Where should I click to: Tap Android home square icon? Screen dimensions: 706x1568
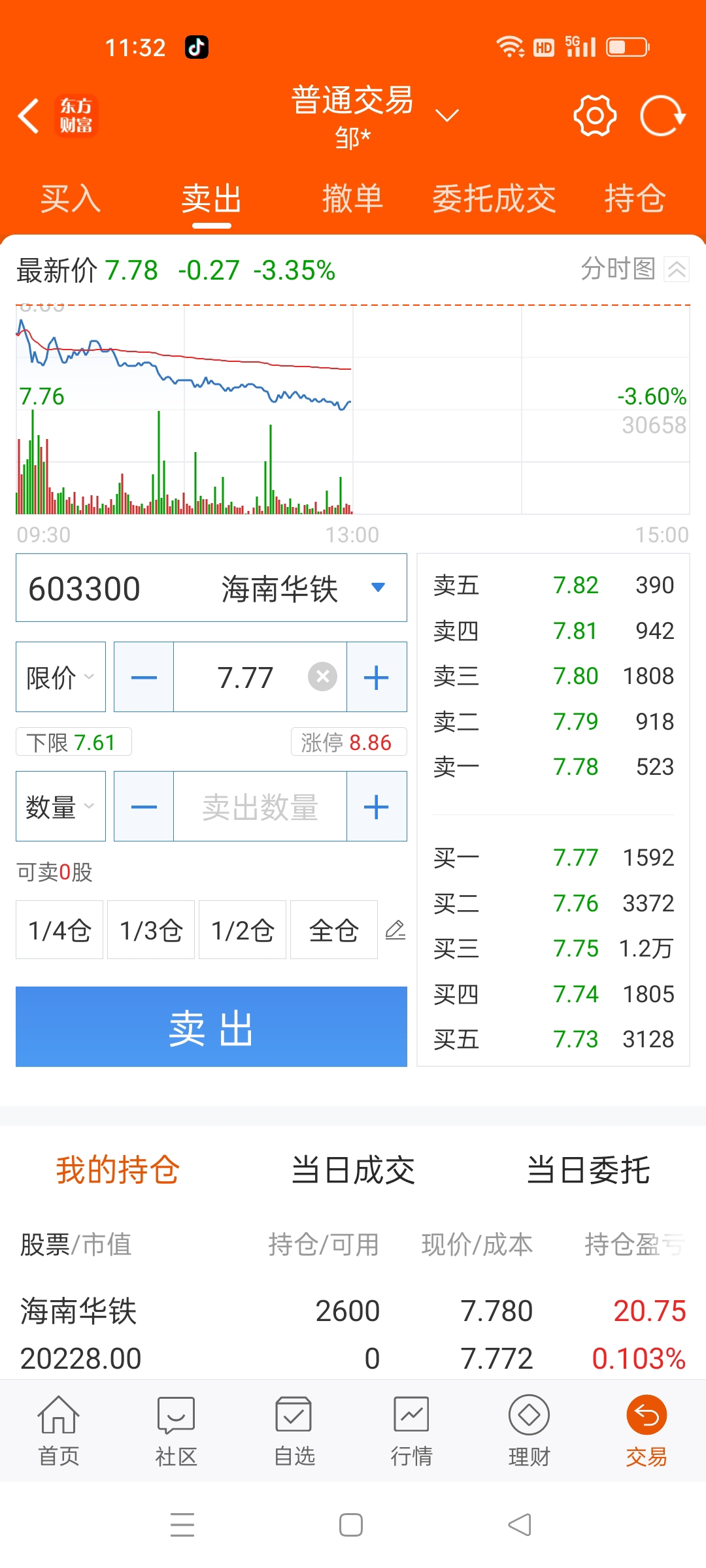pos(351,1525)
